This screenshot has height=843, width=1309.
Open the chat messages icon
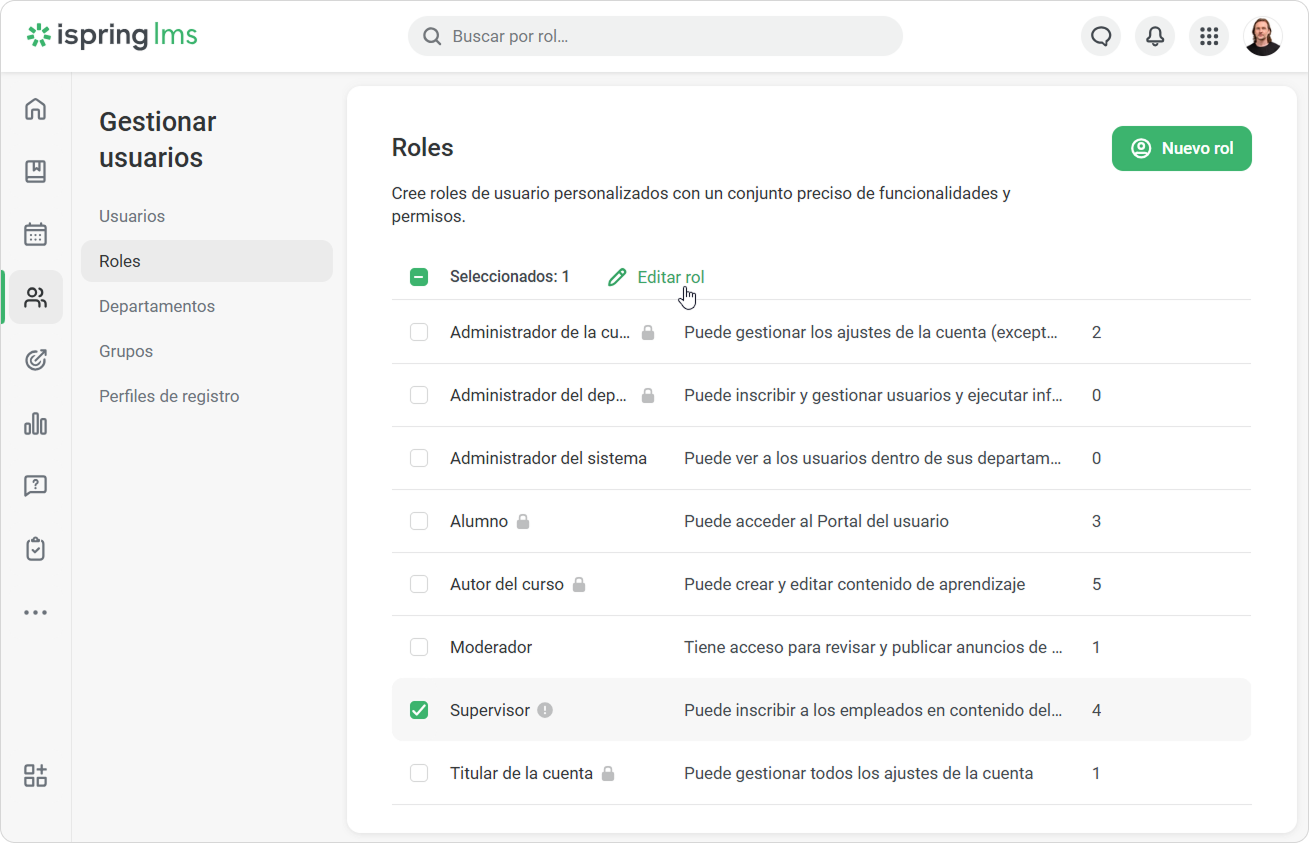click(x=1101, y=36)
